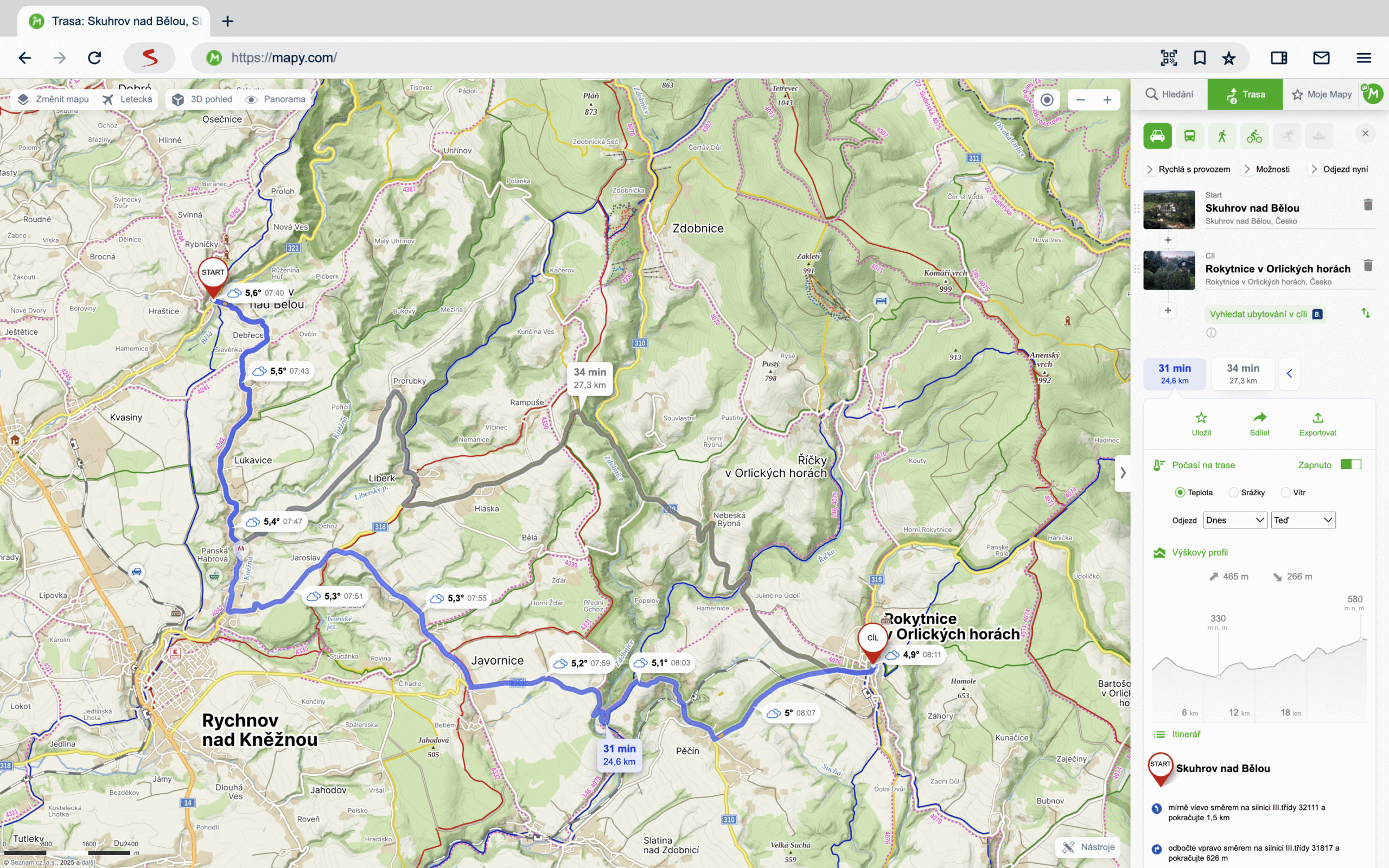
Task: Choose the walking route mode icon
Action: pos(1222,136)
